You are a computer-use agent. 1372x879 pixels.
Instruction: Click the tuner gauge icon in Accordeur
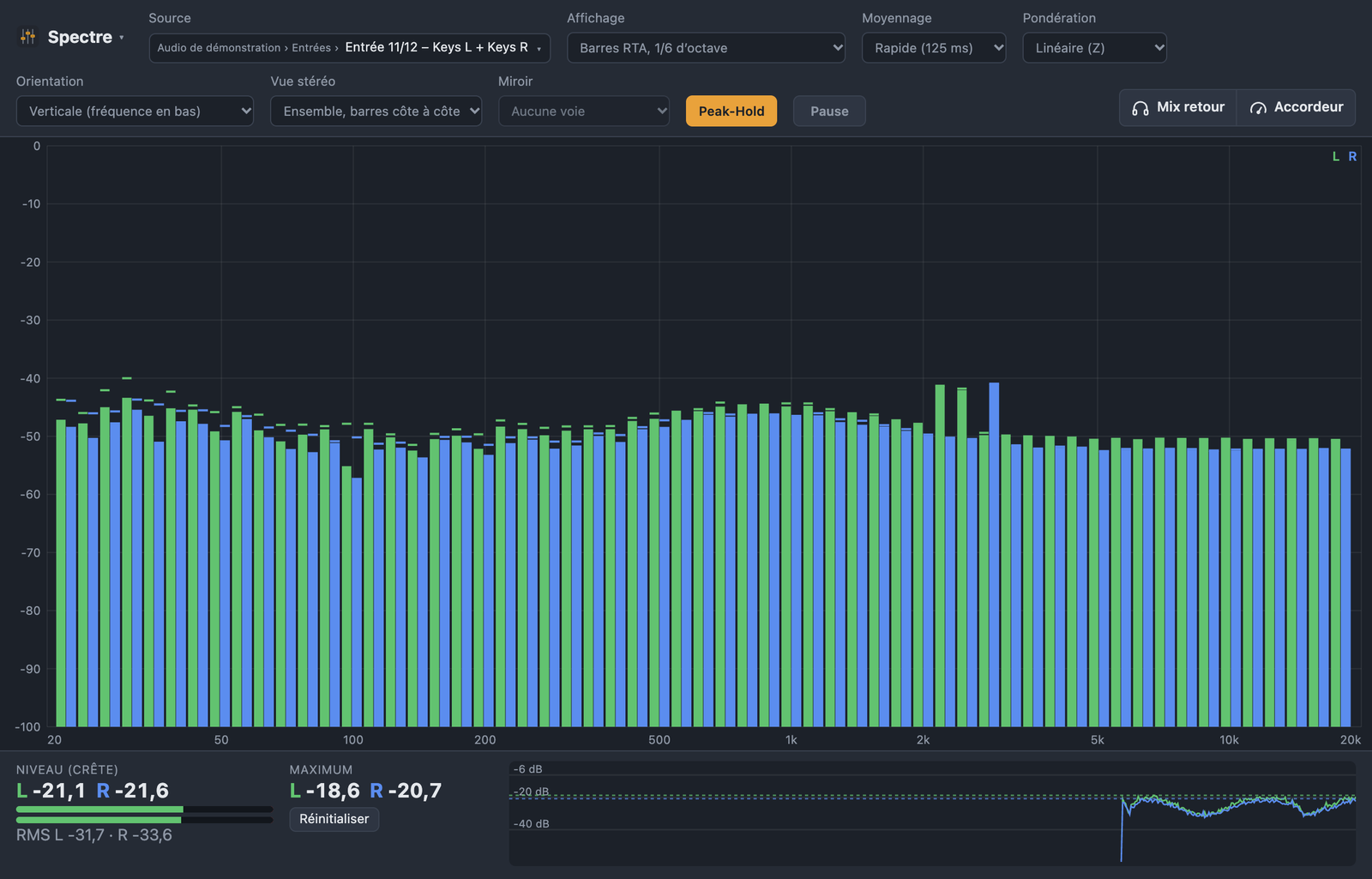click(1258, 108)
